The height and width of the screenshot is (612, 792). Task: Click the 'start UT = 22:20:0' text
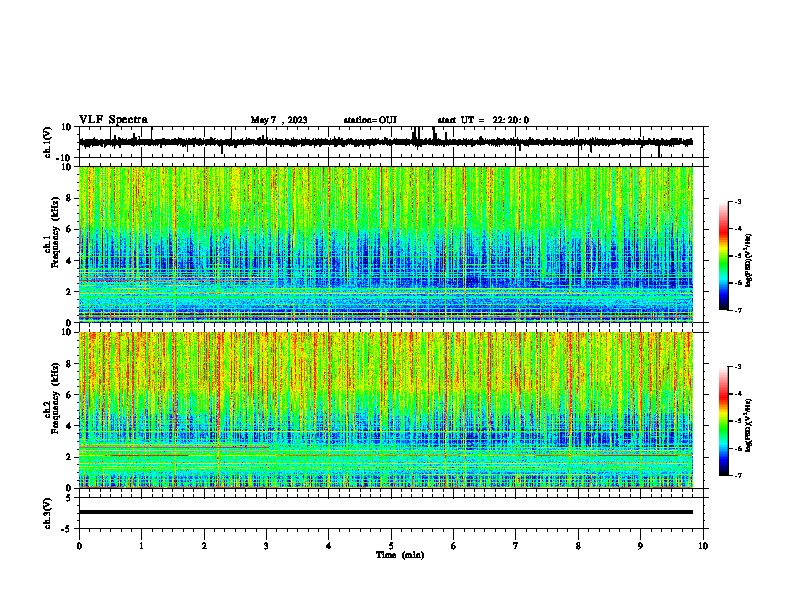(483, 120)
